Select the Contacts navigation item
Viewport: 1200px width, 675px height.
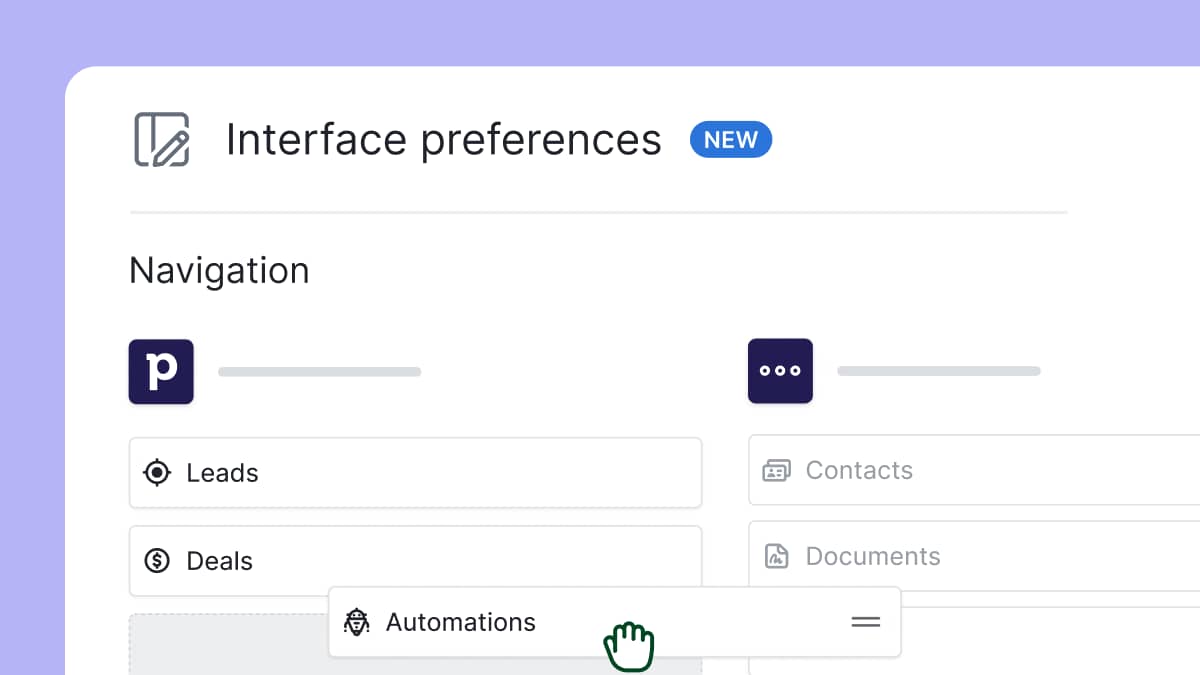point(858,470)
